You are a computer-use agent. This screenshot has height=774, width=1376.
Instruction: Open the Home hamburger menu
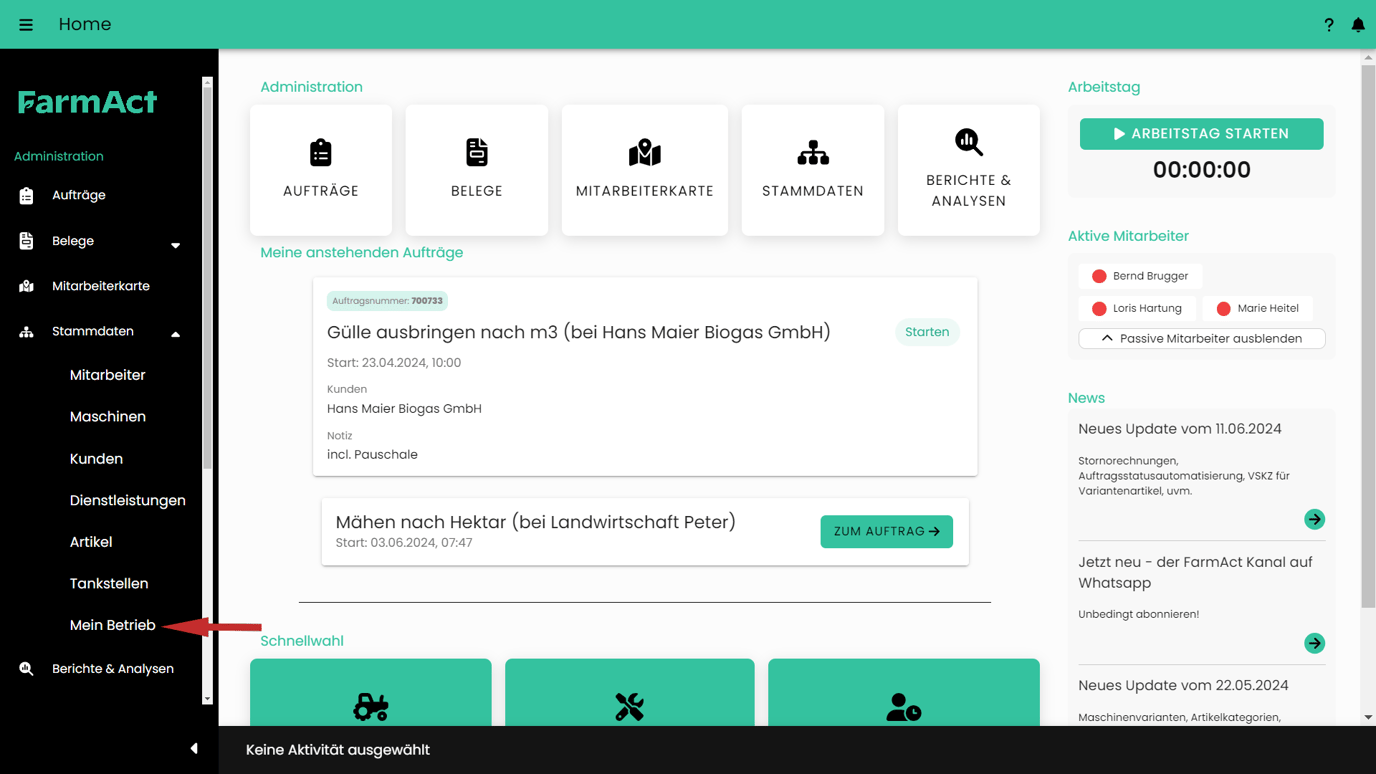click(x=25, y=24)
